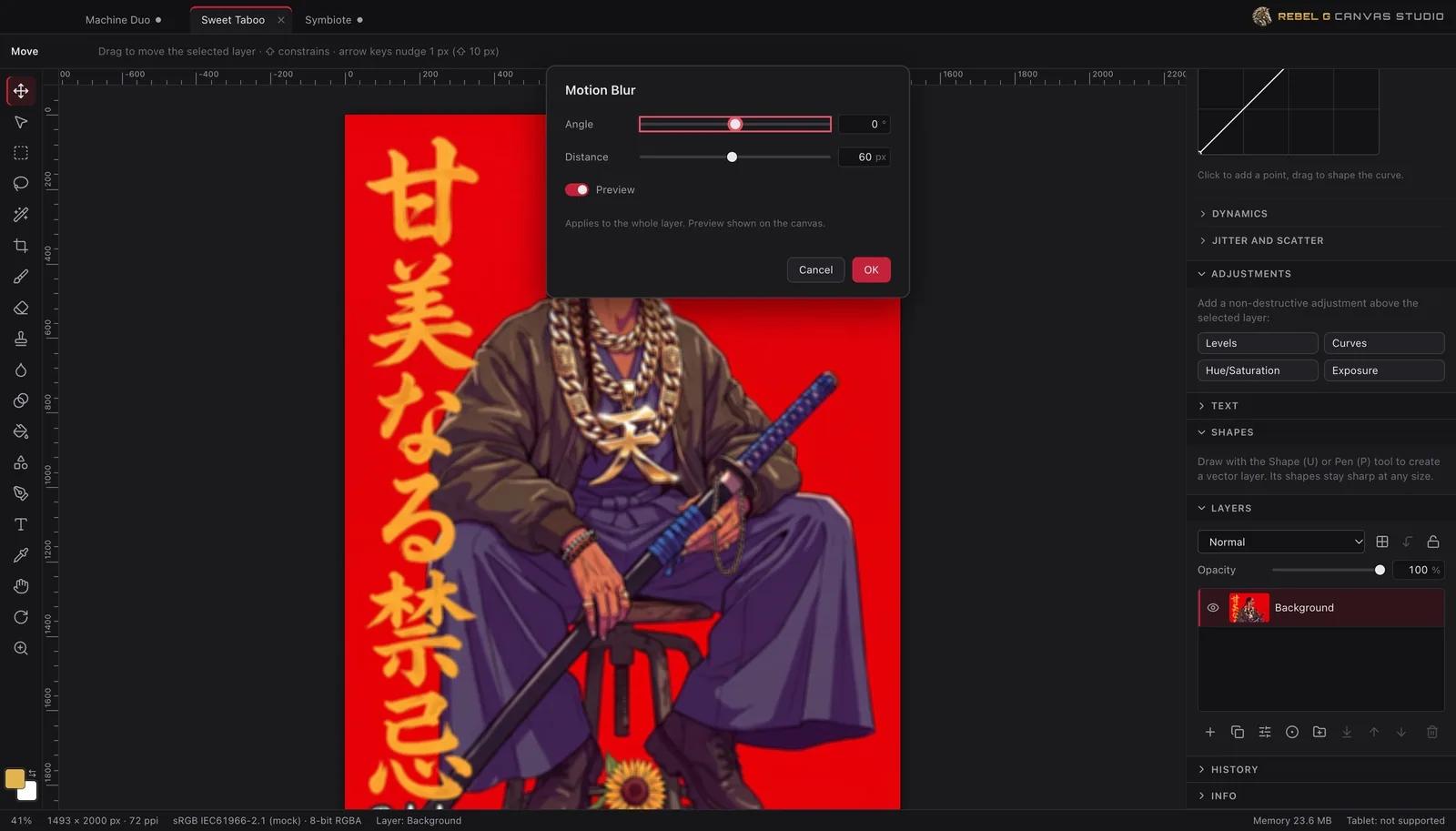This screenshot has height=831, width=1456.
Task: Add a Levels adjustment
Action: pyautogui.click(x=1258, y=343)
